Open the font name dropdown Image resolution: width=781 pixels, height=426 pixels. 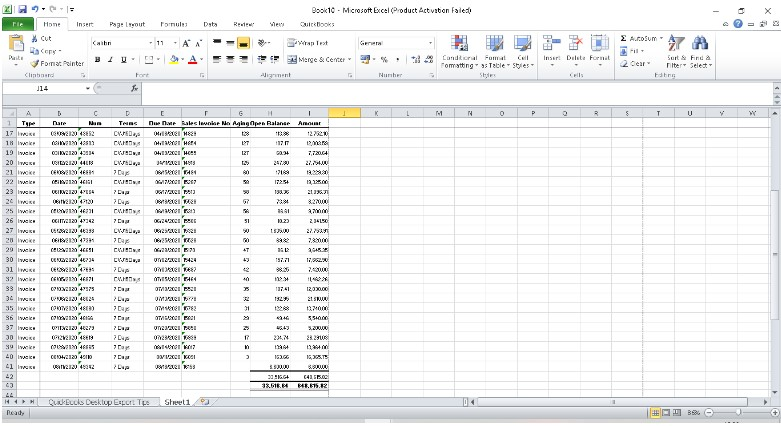150,43
